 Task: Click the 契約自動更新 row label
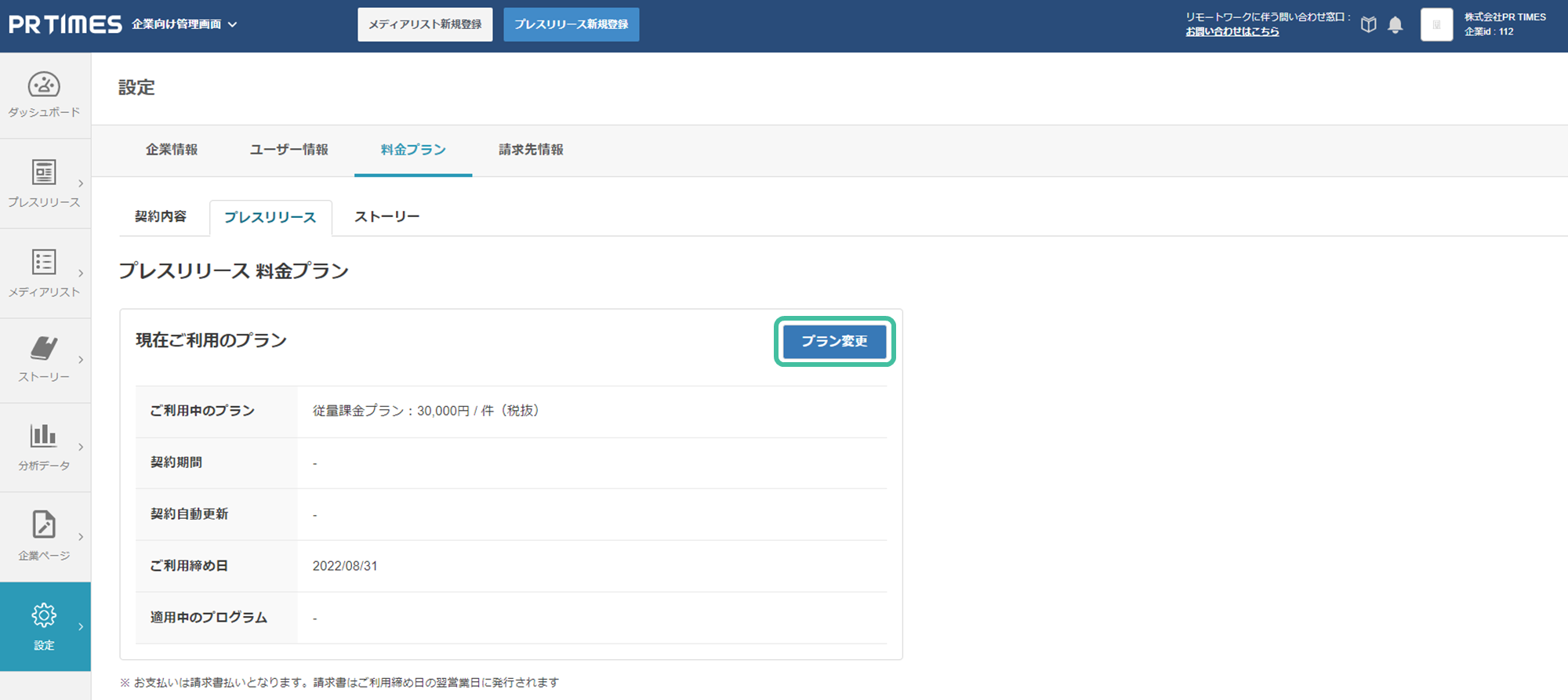pos(189,514)
